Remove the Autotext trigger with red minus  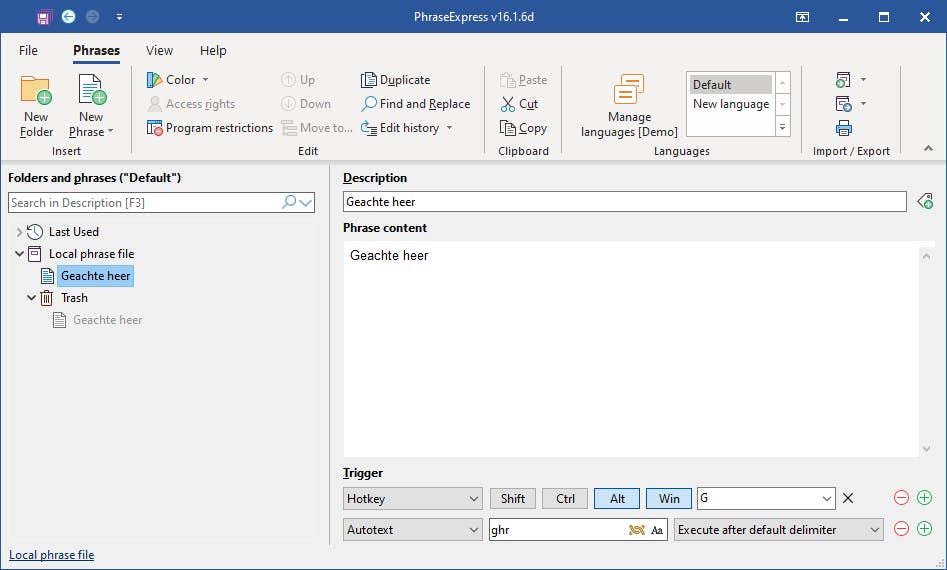(x=901, y=530)
